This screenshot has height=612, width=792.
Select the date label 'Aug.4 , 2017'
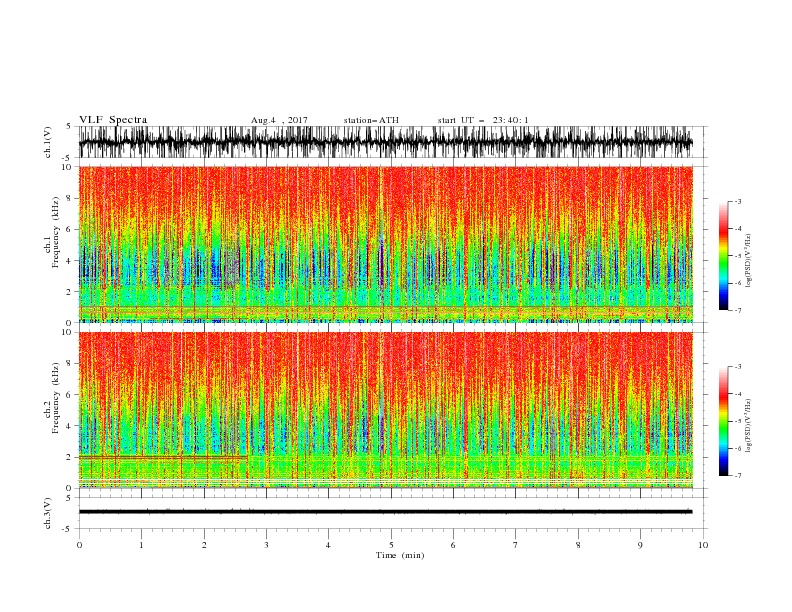tap(279, 120)
